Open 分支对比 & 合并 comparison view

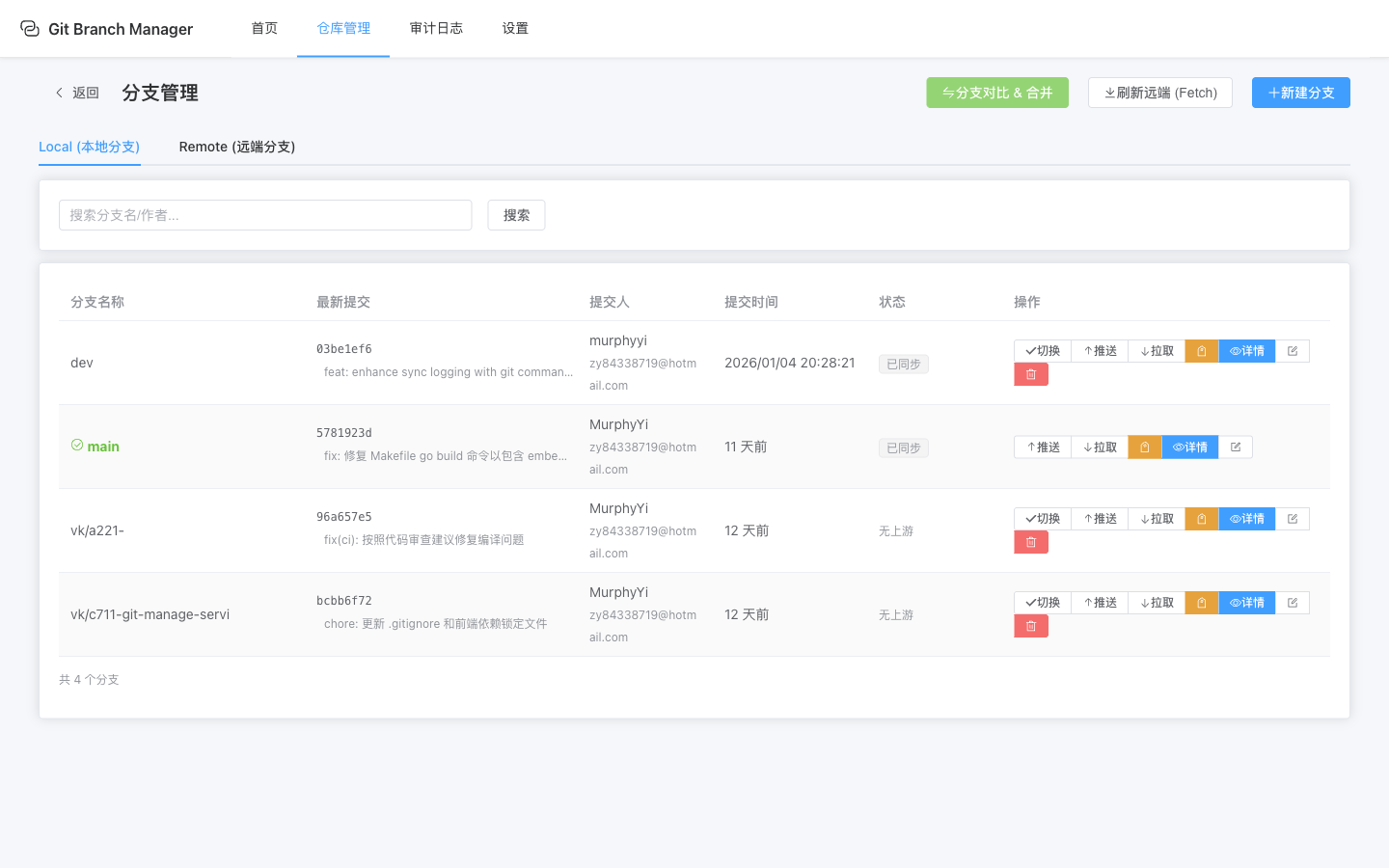coord(997,92)
